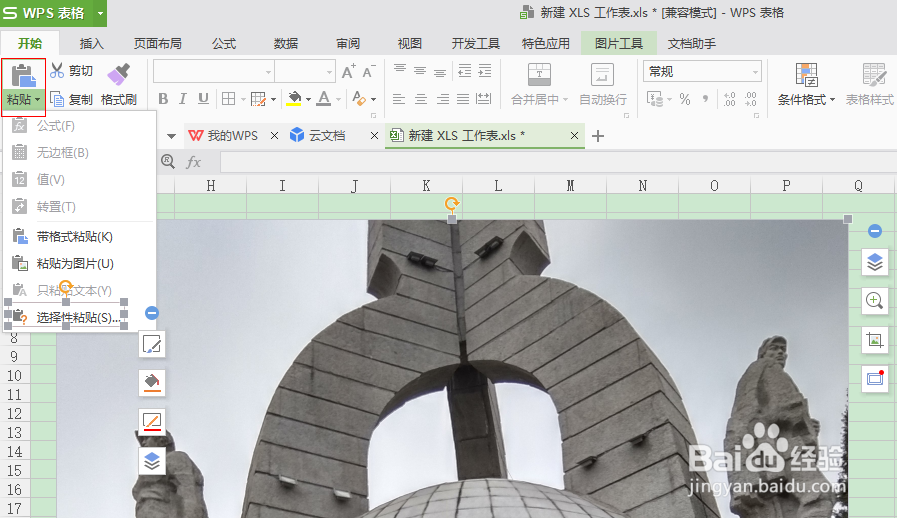The height and width of the screenshot is (518, 897).
Task: Toggle italic formatting
Action: tap(182, 99)
